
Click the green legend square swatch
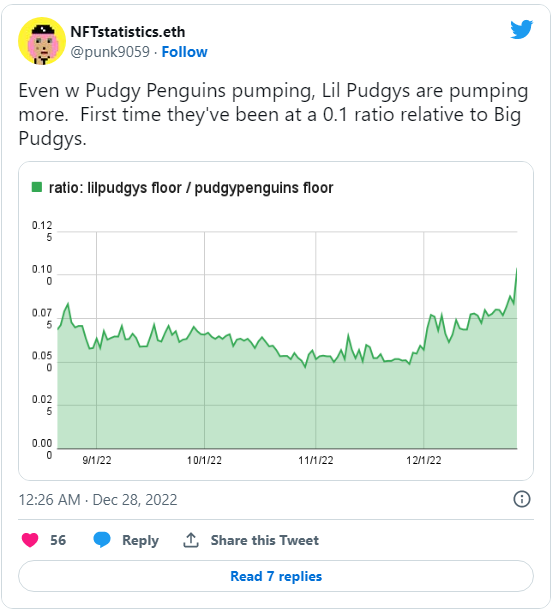pyautogui.click(x=37, y=187)
